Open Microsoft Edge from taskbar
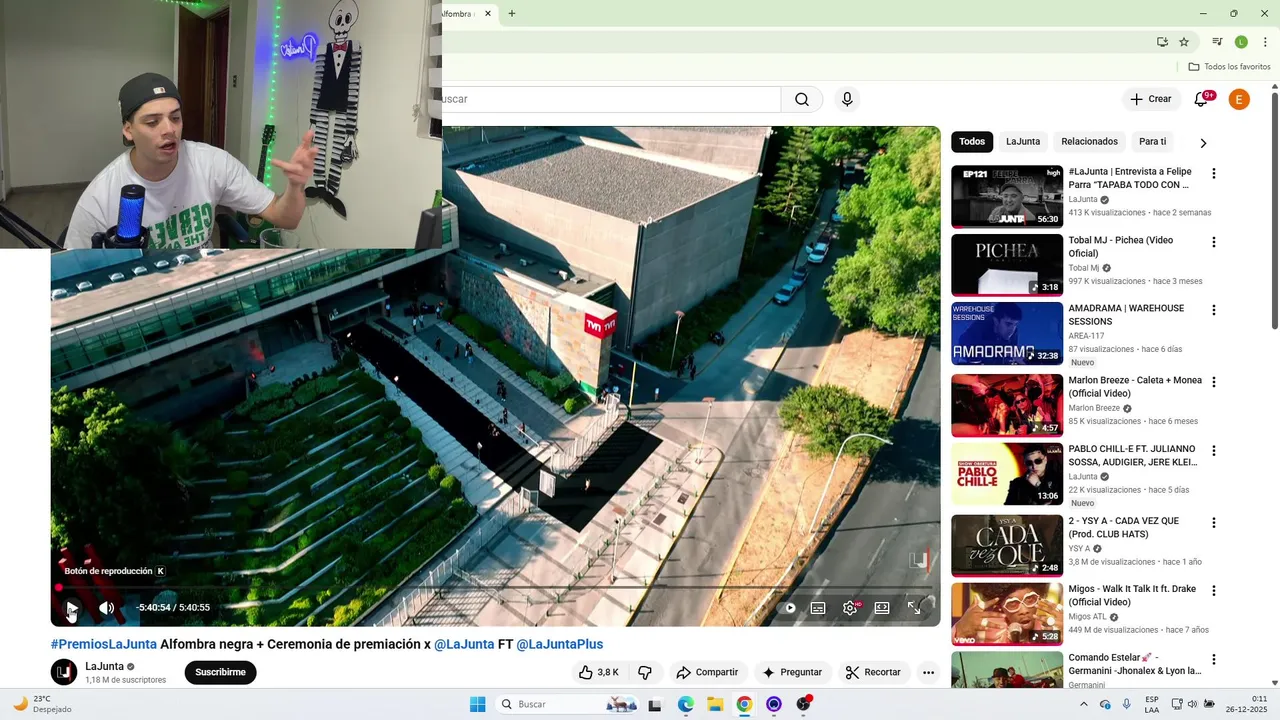 (685, 704)
